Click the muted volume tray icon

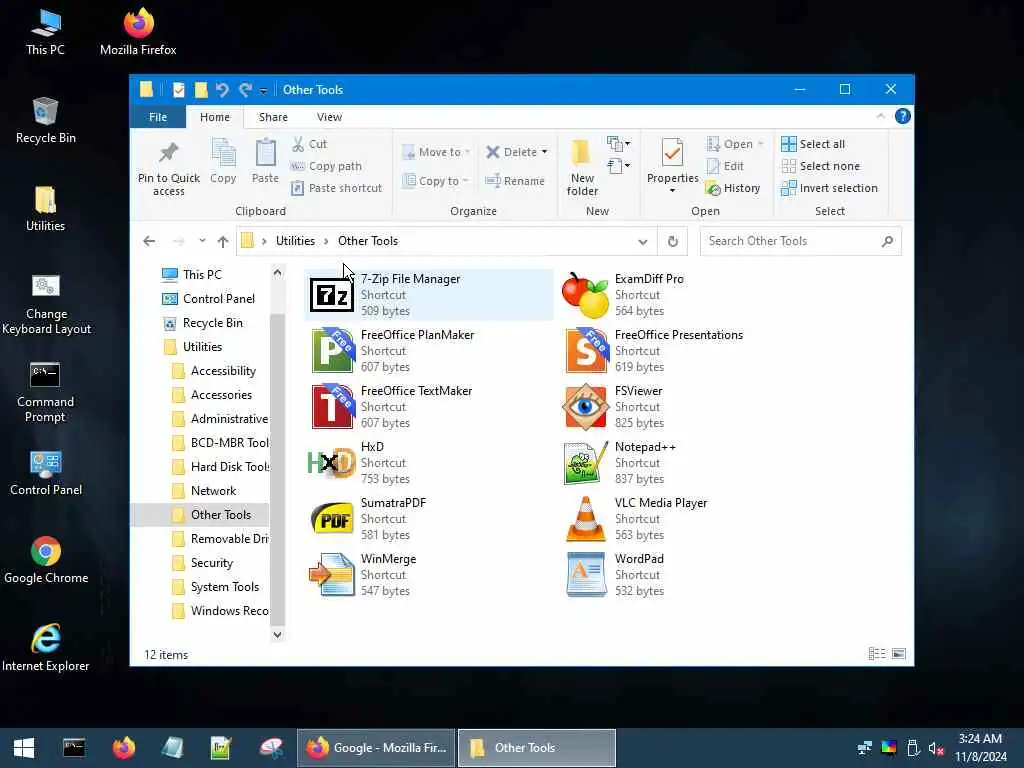click(x=936, y=748)
